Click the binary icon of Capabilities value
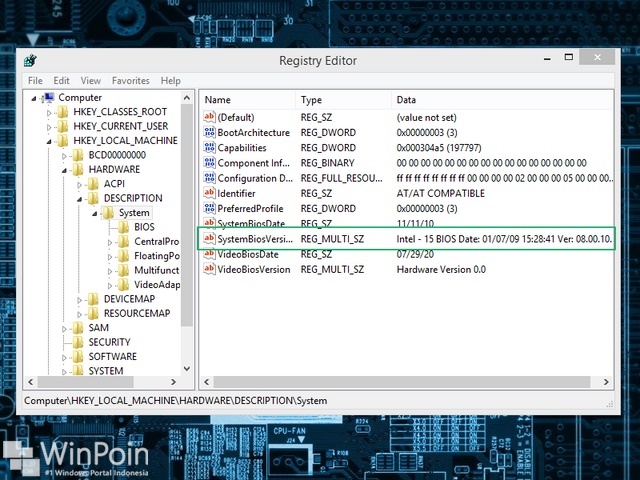Image resolution: width=640 pixels, height=480 pixels. (x=209, y=147)
